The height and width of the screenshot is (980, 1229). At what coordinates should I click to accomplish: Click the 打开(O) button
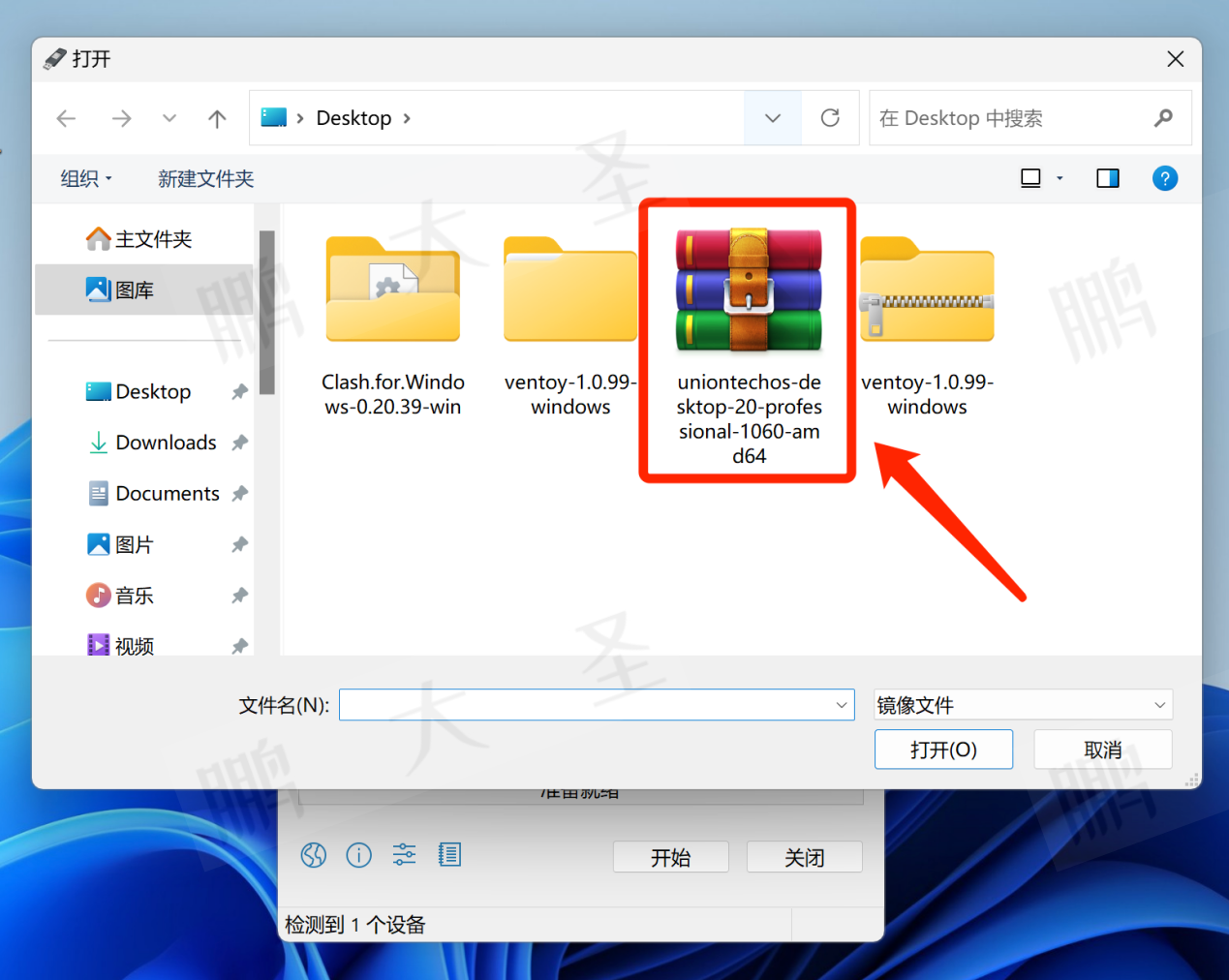(943, 750)
